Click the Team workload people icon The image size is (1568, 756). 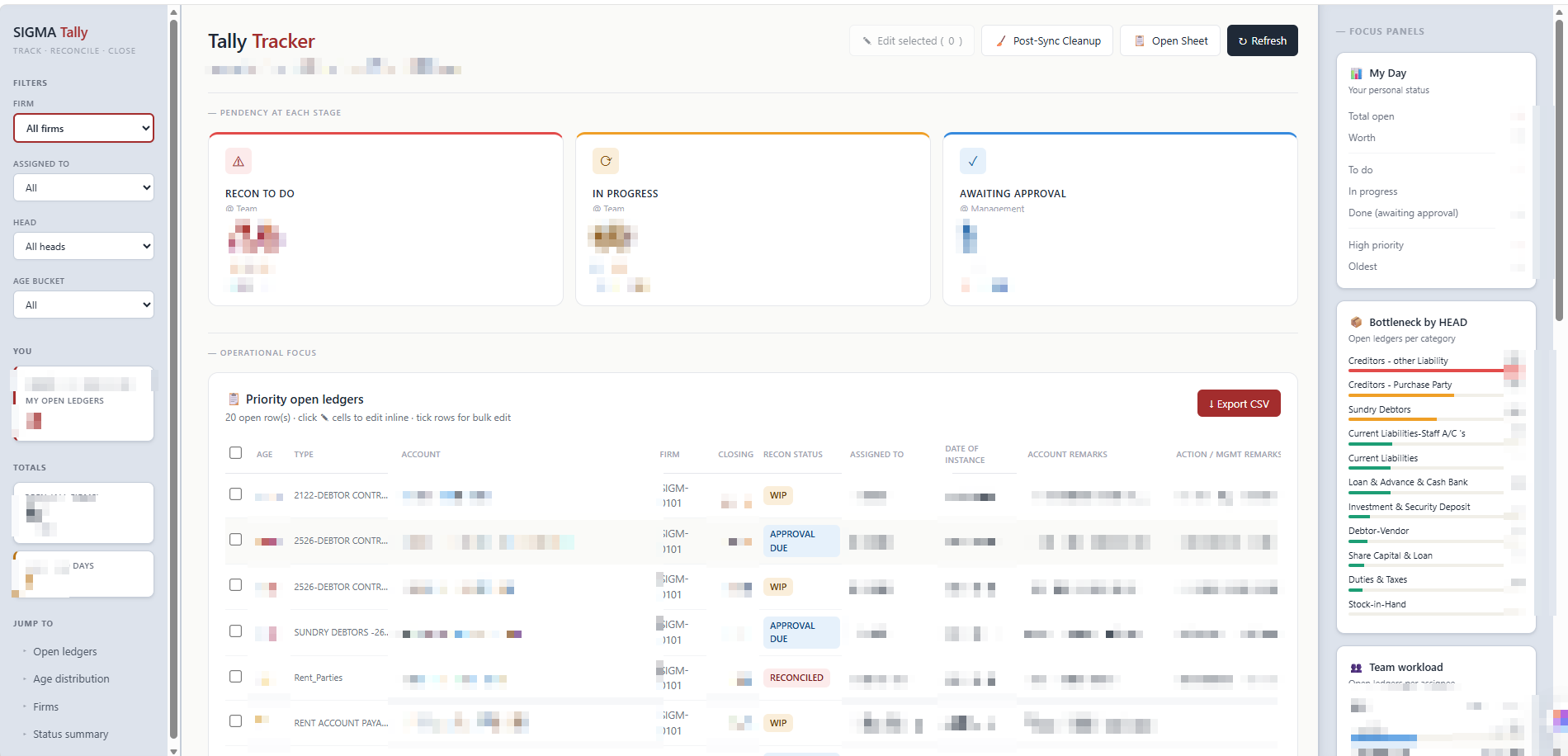1356,668
